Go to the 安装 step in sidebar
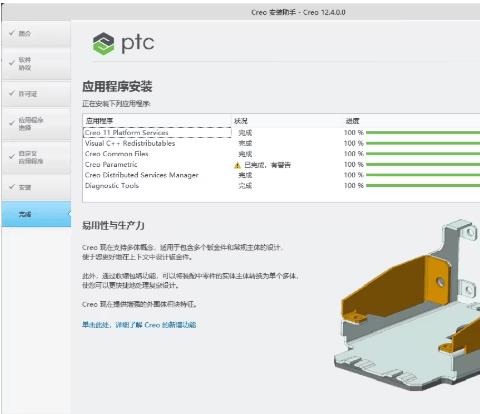Image resolution: width=480 pixels, height=414 pixels. (36, 187)
